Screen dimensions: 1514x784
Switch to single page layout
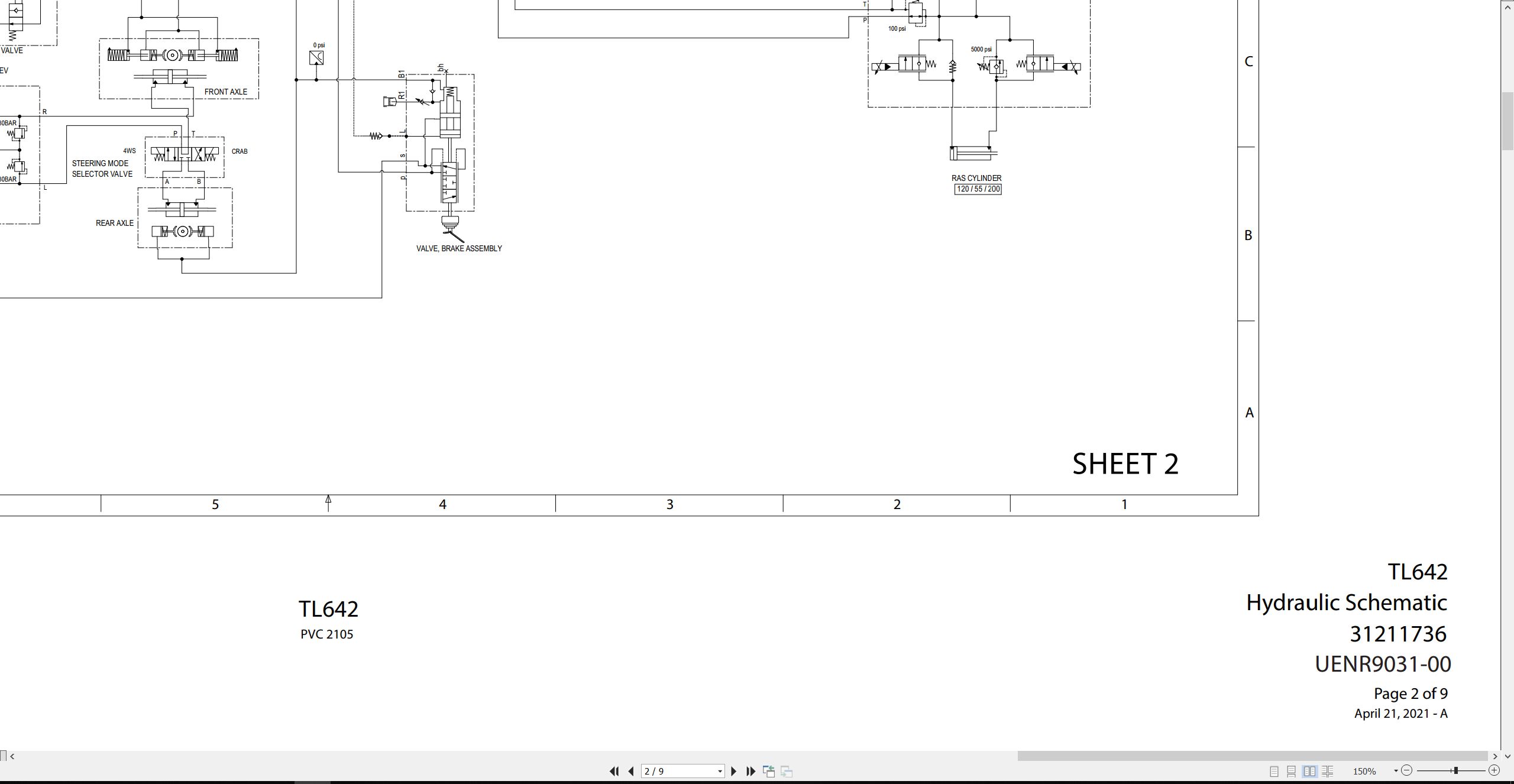[x=1274, y=771]
